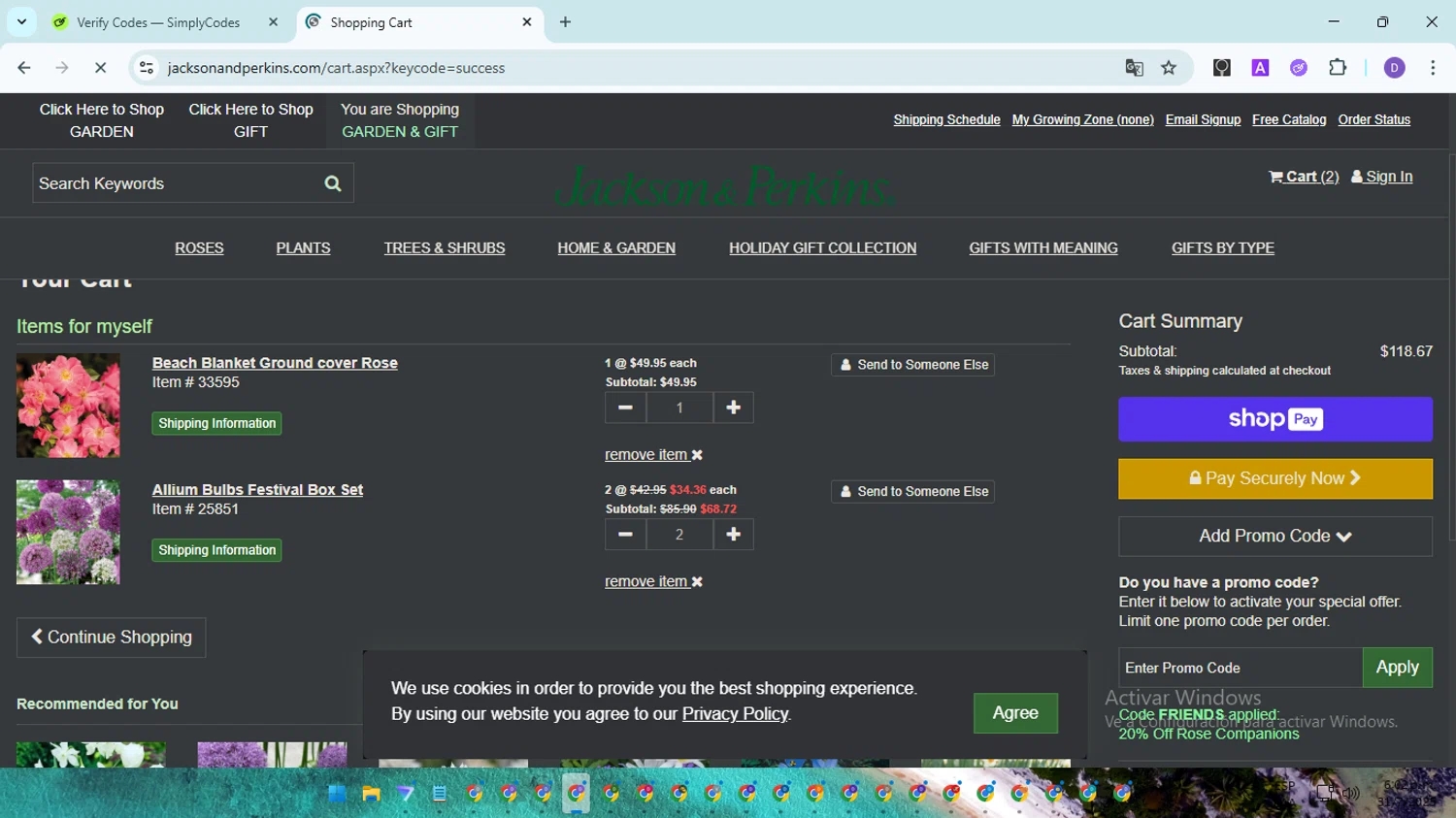Screen dimensions: 1456x818
Task: Click Here to Shop GARDEN
Action: (102, 120)
